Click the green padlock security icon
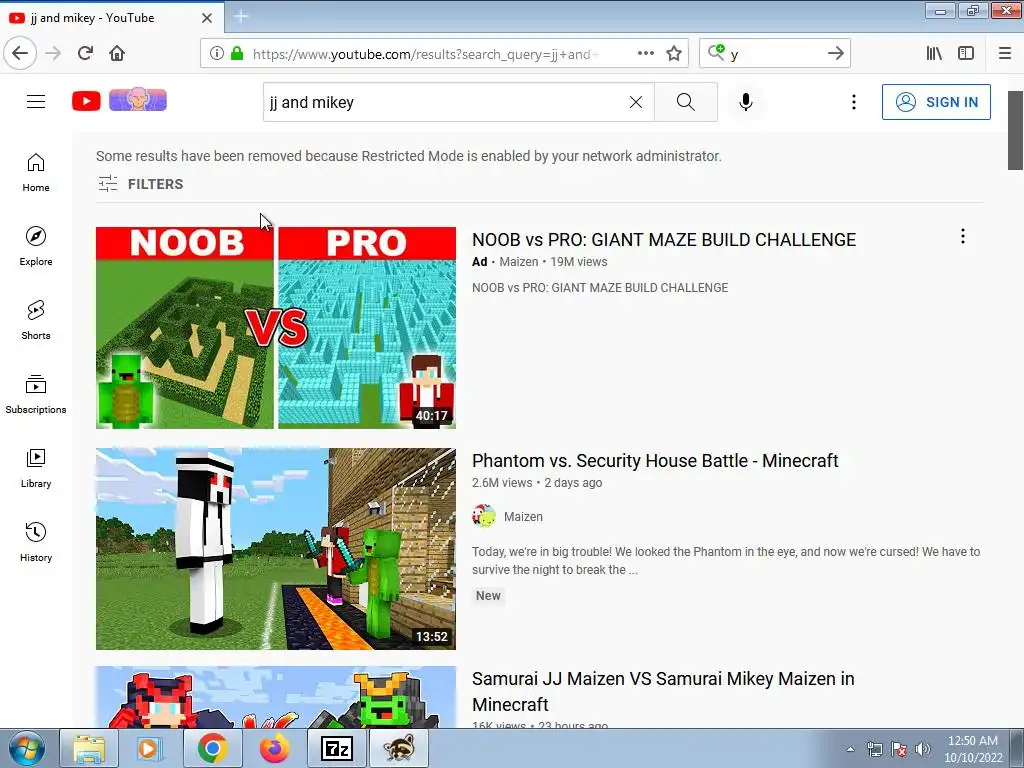This screenshot has width=1024, height=768. (x=237, y=54)
